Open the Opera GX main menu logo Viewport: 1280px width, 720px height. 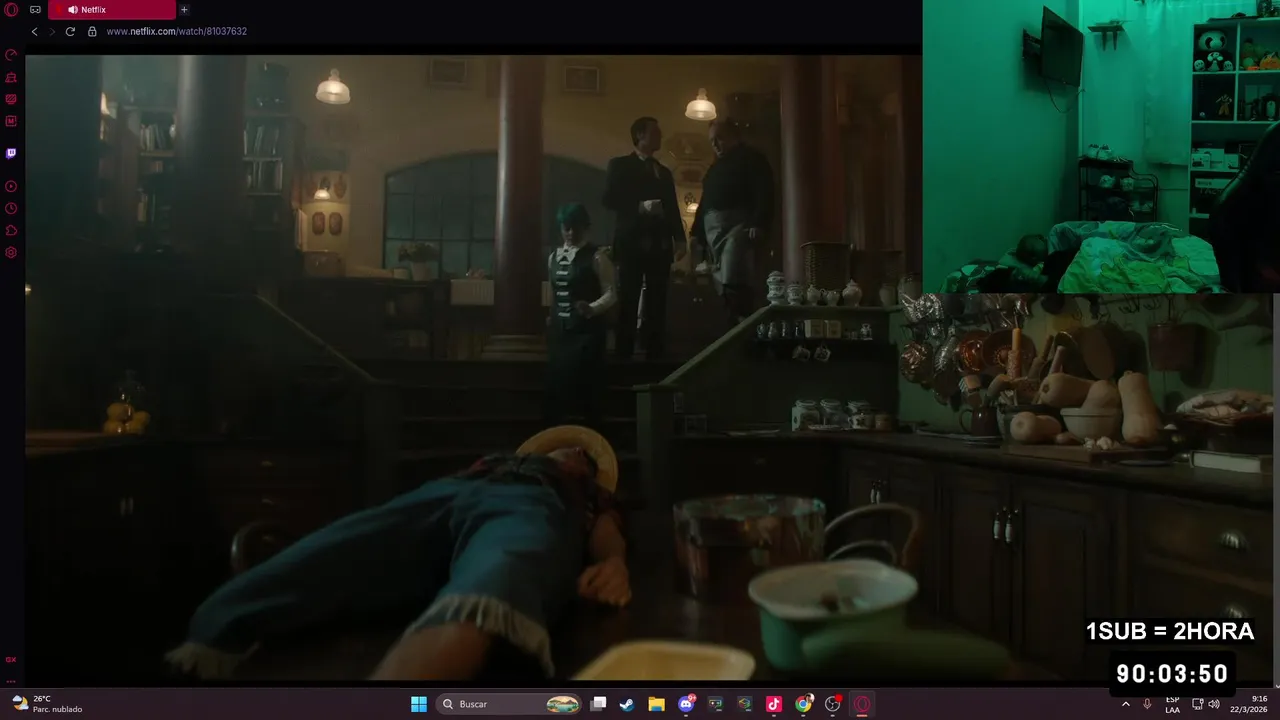11,10
